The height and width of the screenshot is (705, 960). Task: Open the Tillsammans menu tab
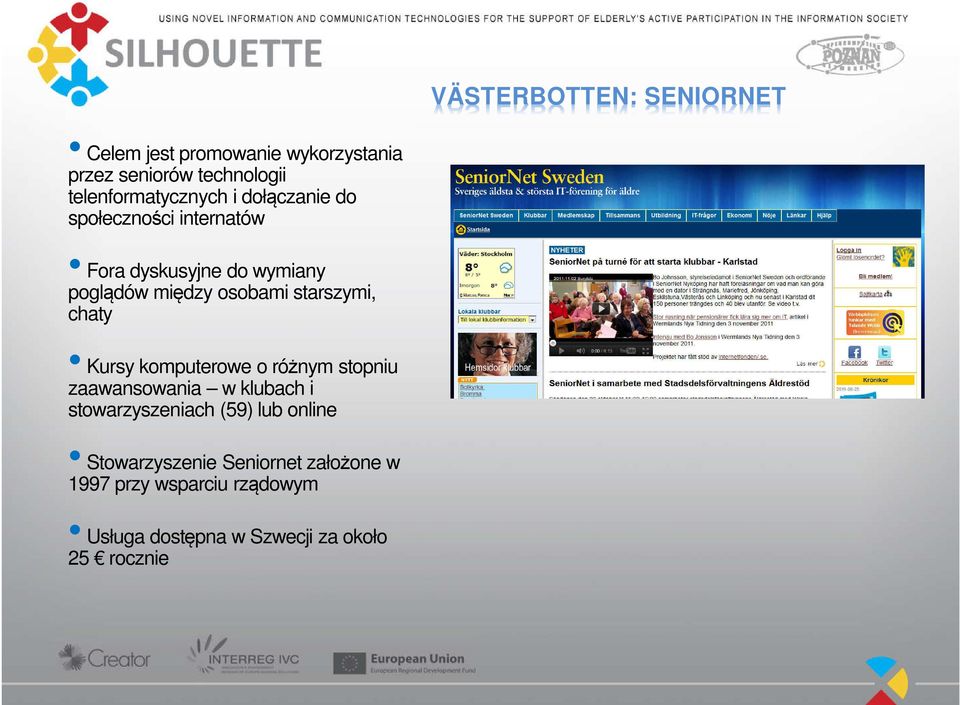(x=623, y=215)
